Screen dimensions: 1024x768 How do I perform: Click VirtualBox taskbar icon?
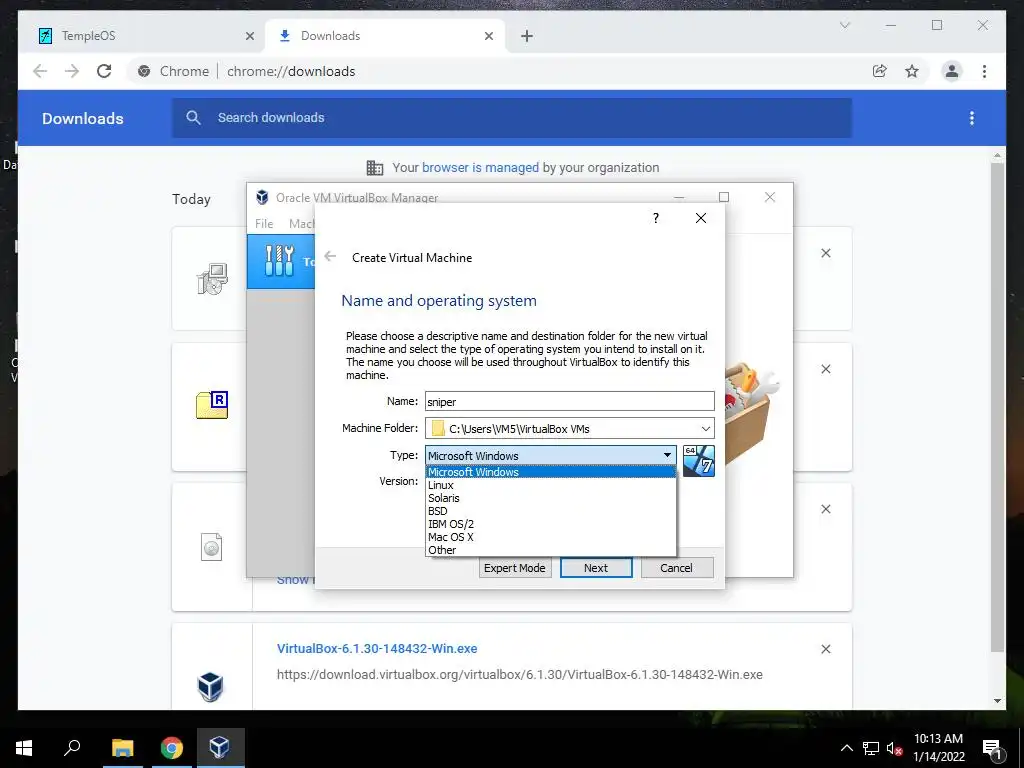click(x=220, y=748)
